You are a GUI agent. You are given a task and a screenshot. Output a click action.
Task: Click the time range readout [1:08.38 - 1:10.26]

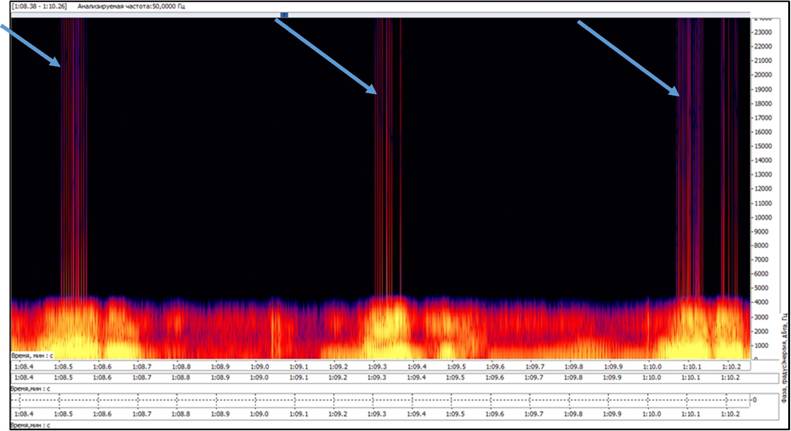(x=39, y=7)
